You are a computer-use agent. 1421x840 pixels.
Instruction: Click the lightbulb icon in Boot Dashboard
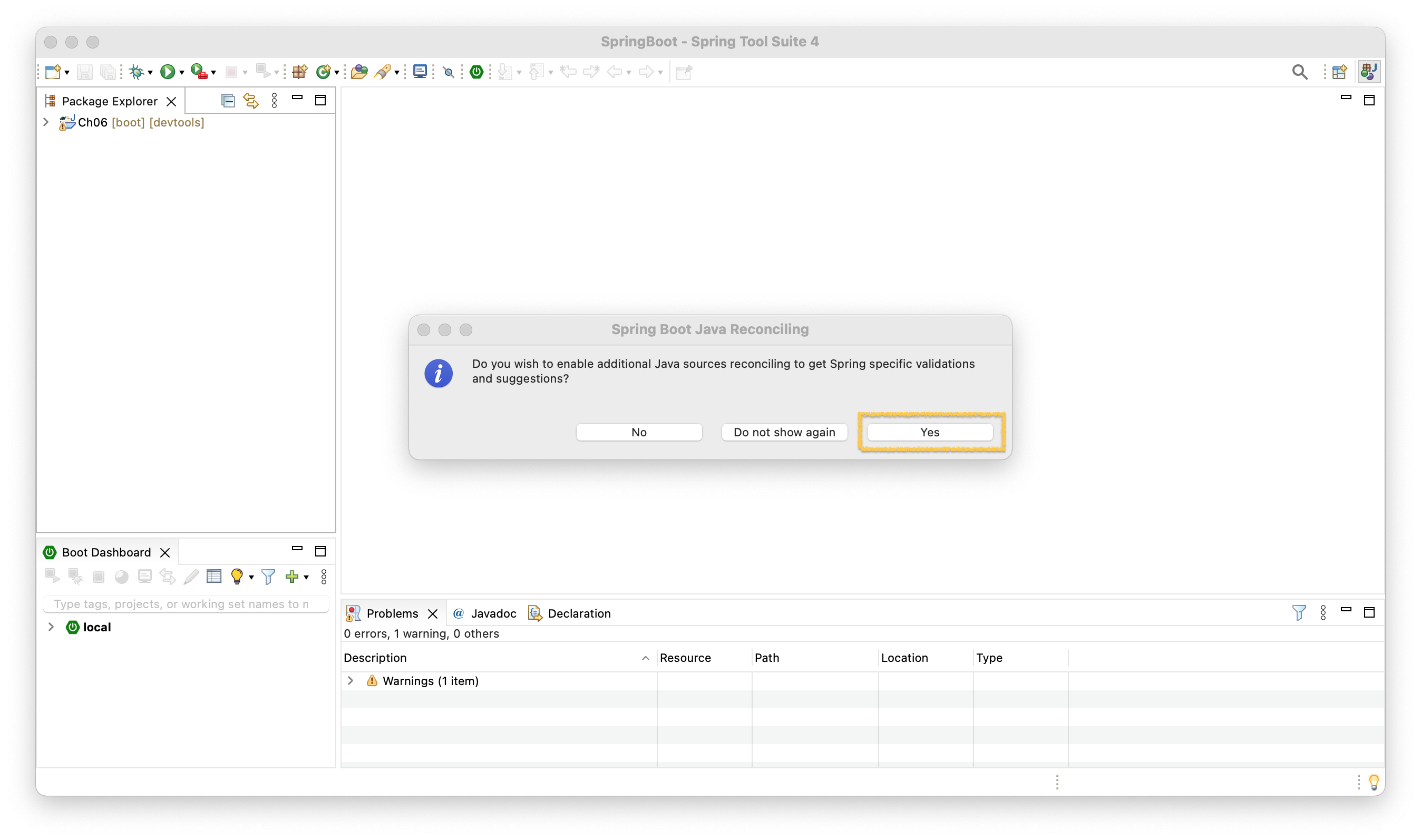click(237, 576)
